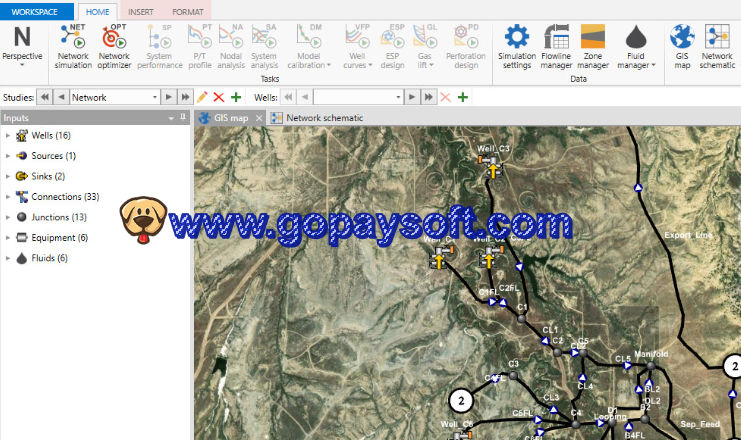Select Fluids (6) in Inputs tree
The height and width of the screenshot is (440, 741).
(50, 258)
